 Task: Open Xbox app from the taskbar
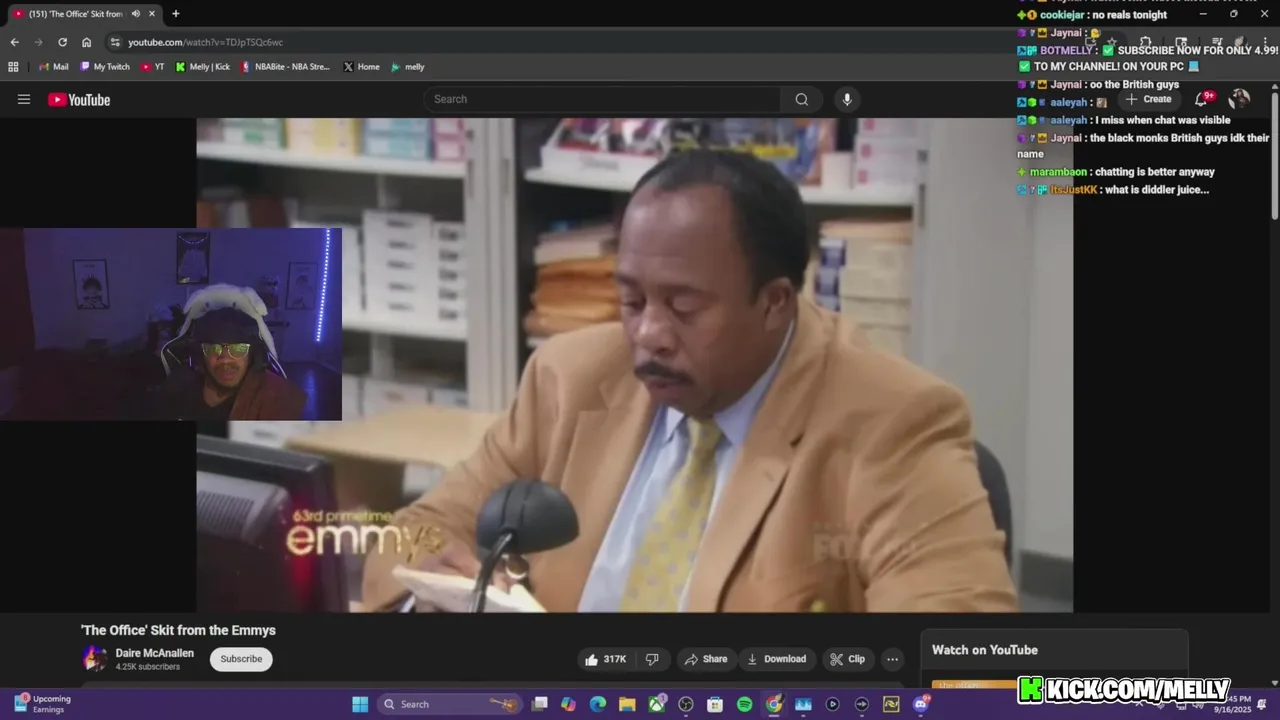657,704
